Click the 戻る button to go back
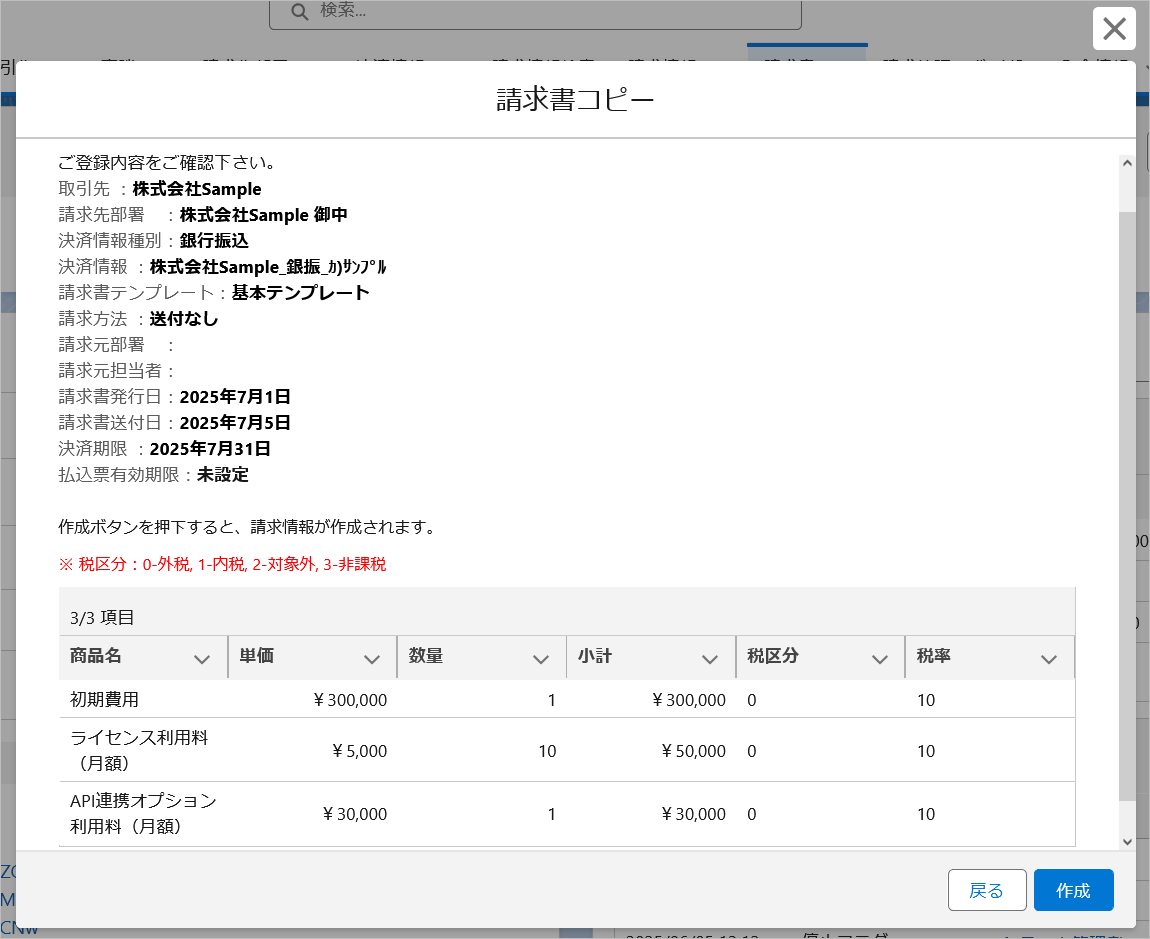Viewport: 1150px width, 939px height. 987,890
